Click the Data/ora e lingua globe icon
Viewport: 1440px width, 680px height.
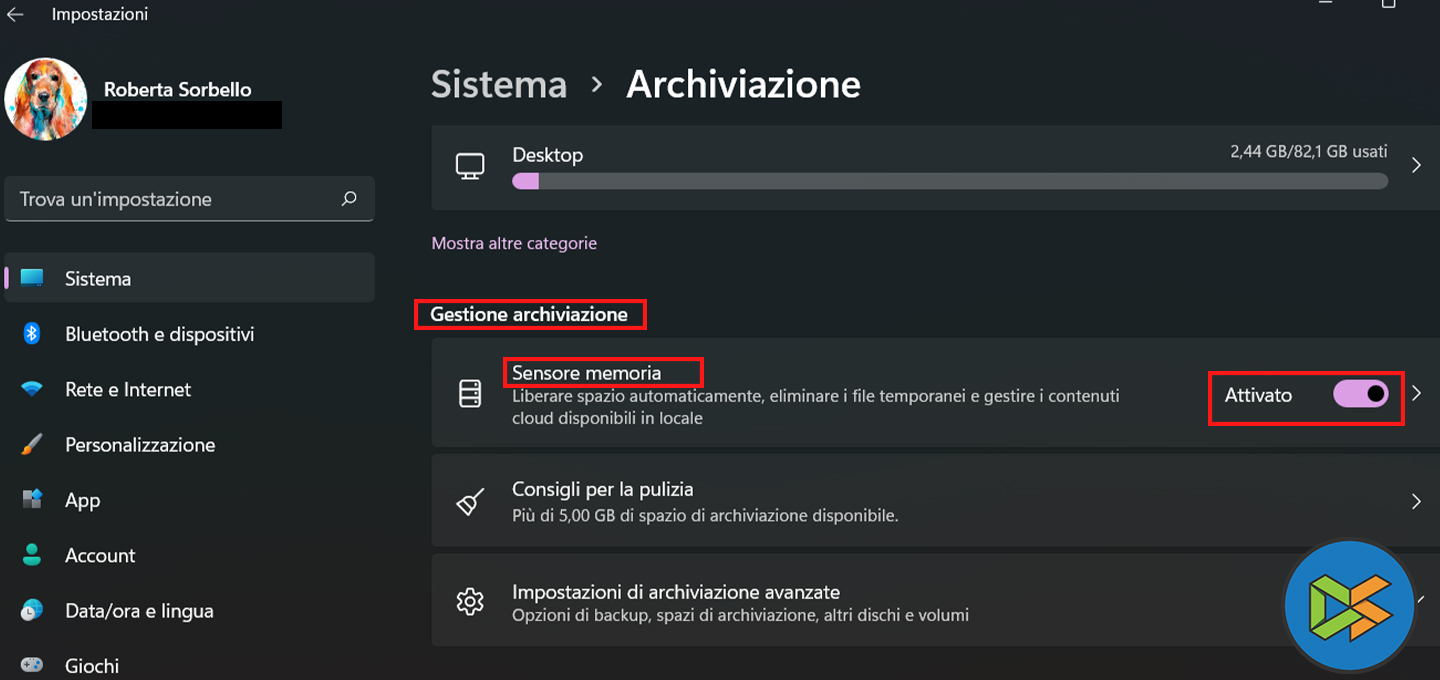pos(32,610)
